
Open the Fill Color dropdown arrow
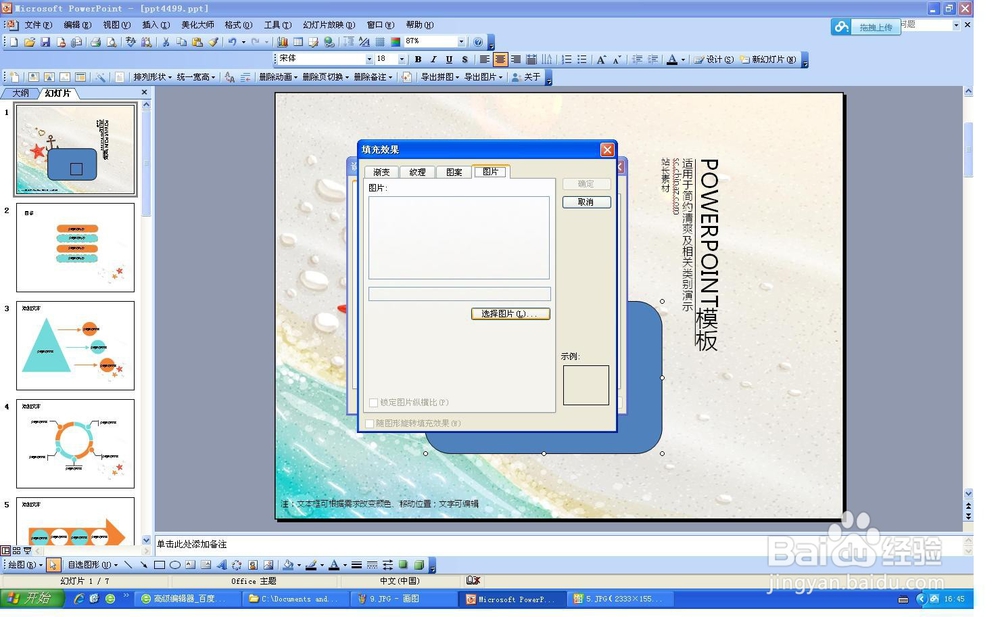pos(298,565)
